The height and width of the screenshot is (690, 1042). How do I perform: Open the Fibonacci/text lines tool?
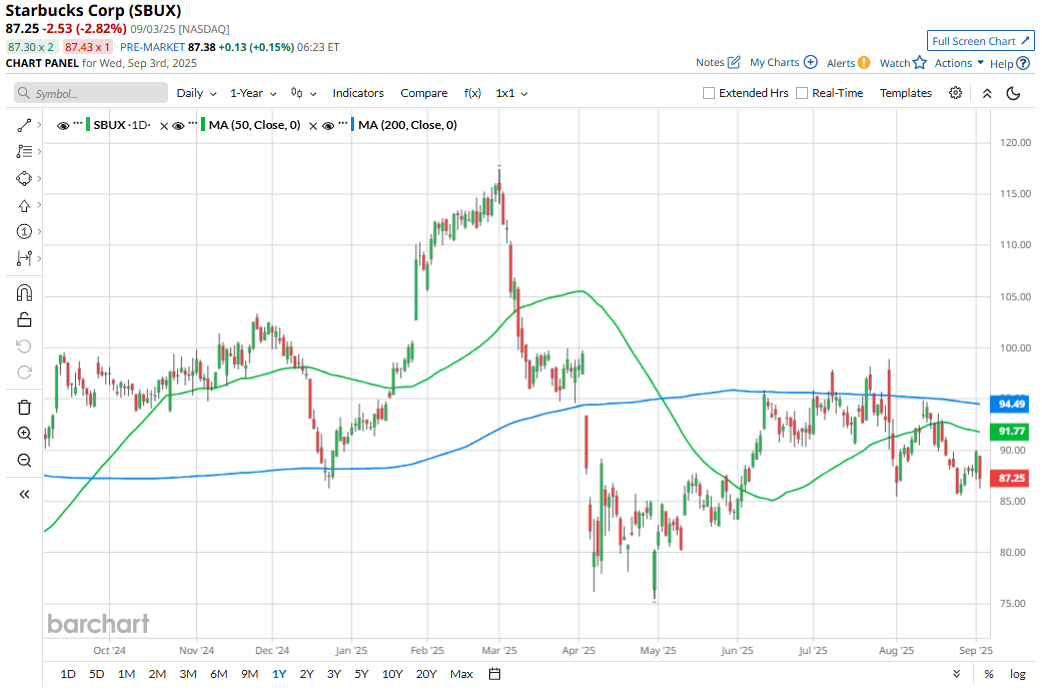point(24,152)
